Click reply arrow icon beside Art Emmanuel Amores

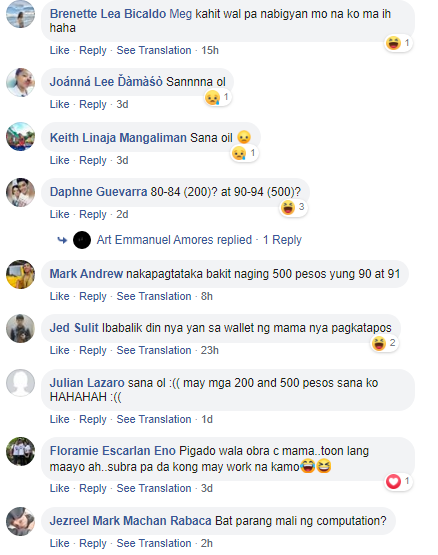(62, 240)
